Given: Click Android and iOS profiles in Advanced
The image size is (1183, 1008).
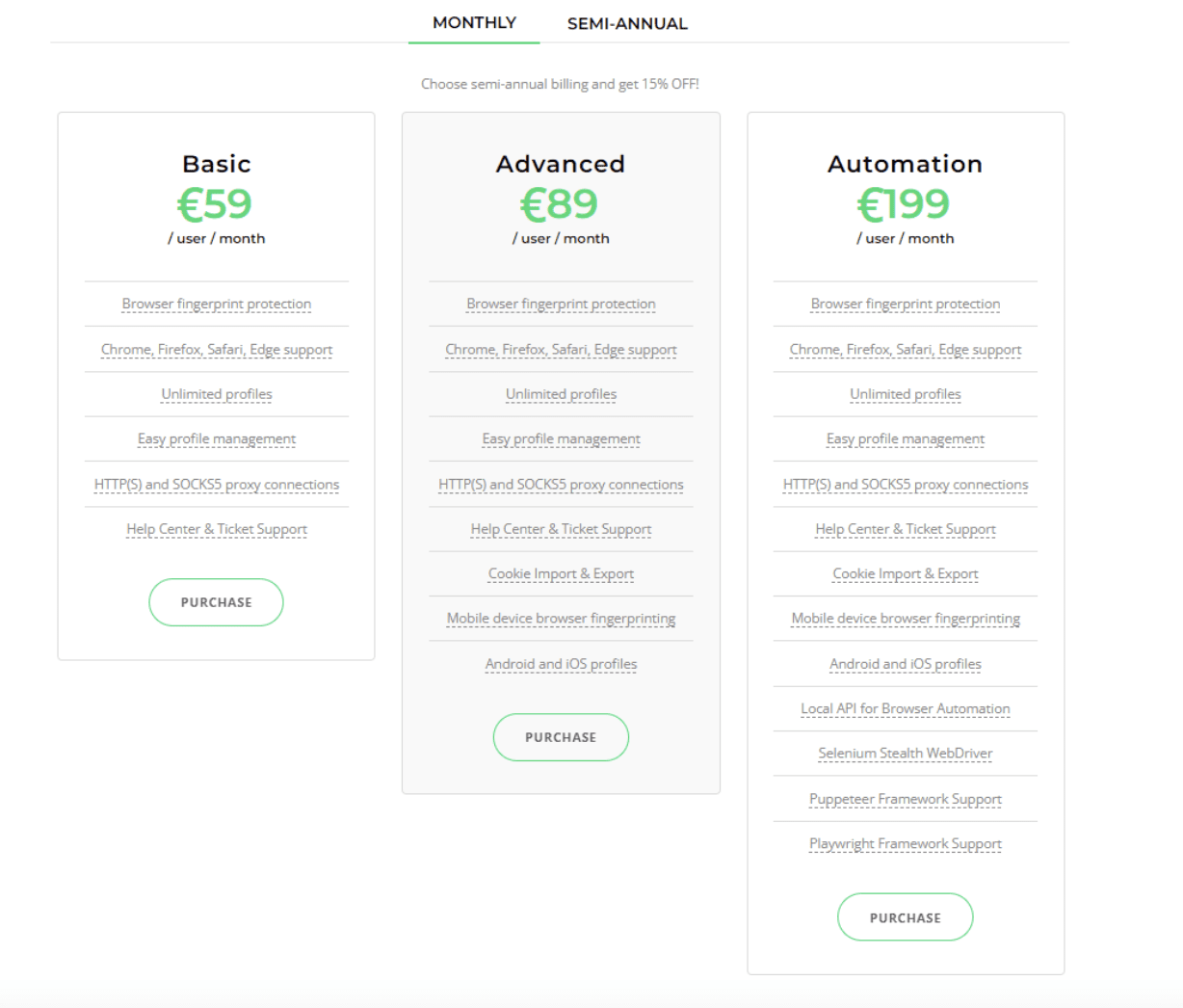Looking at the screenshot, I should pos(561,664).
